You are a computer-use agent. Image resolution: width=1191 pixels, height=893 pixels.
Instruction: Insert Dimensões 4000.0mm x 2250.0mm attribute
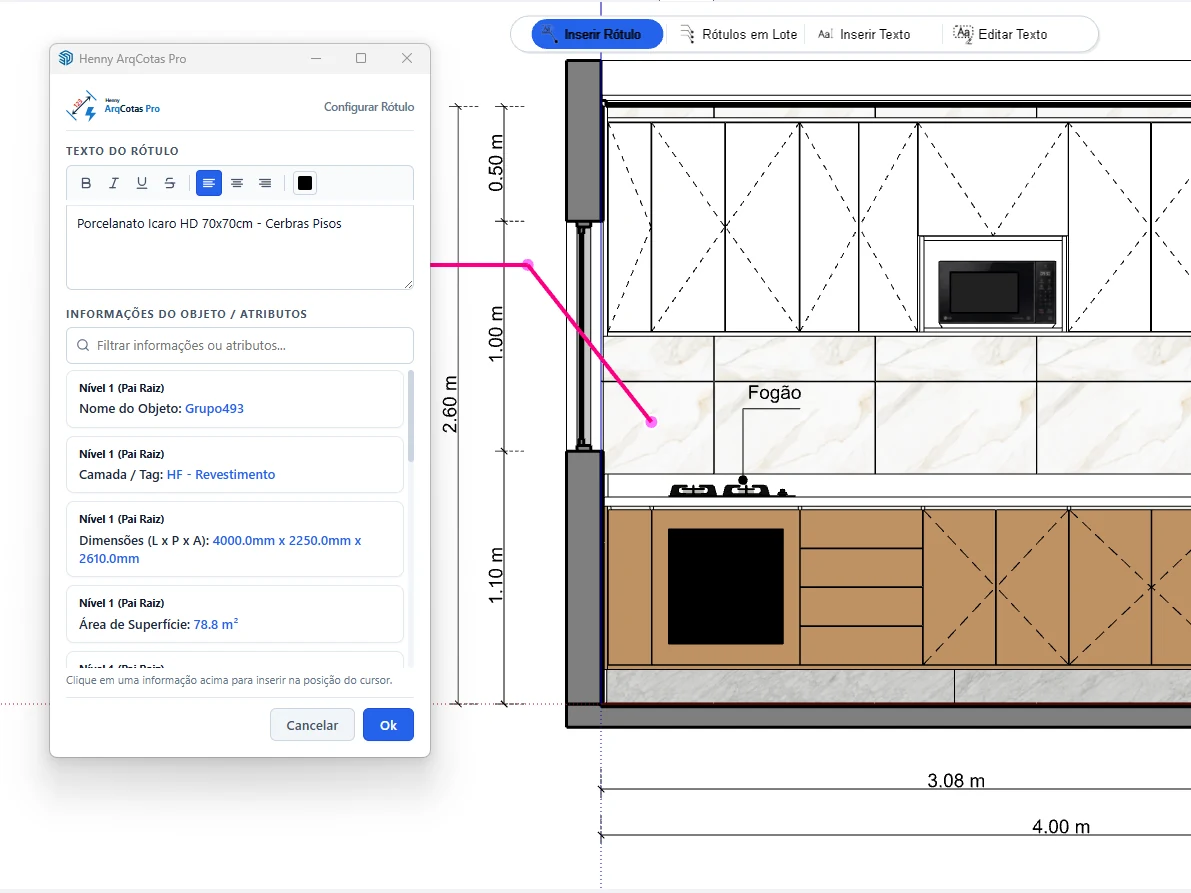[235, 539]
